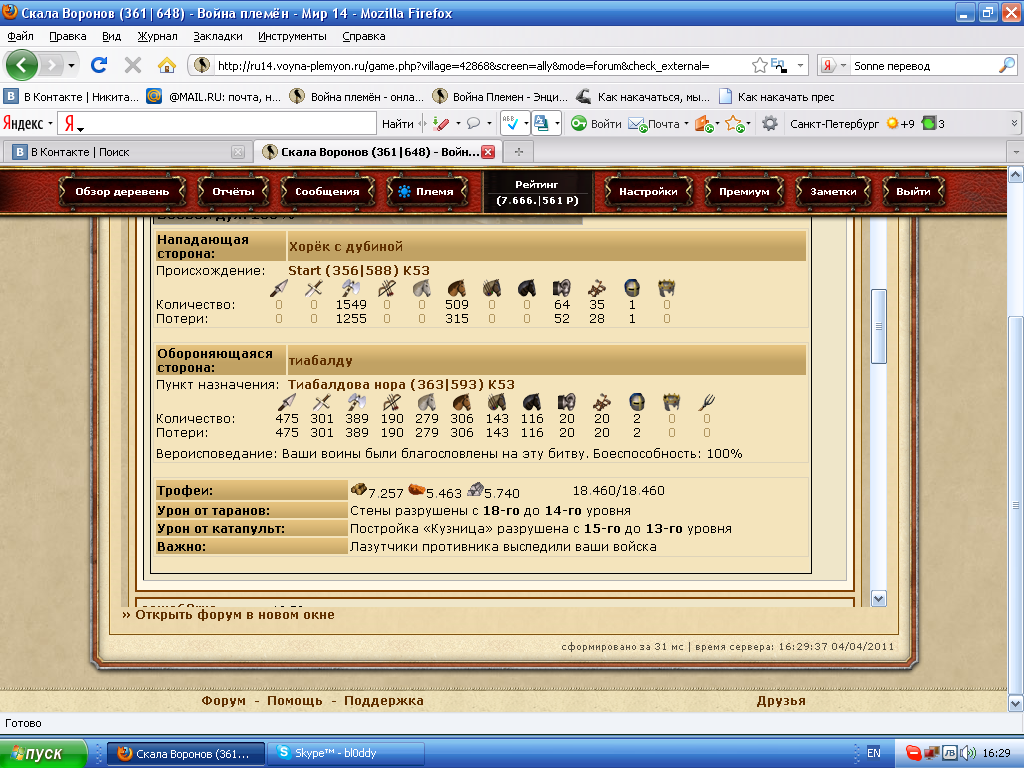Click the defender's heavy cavalry black horse icon
Screen dimensions: 1024x768
coord(532,402)
